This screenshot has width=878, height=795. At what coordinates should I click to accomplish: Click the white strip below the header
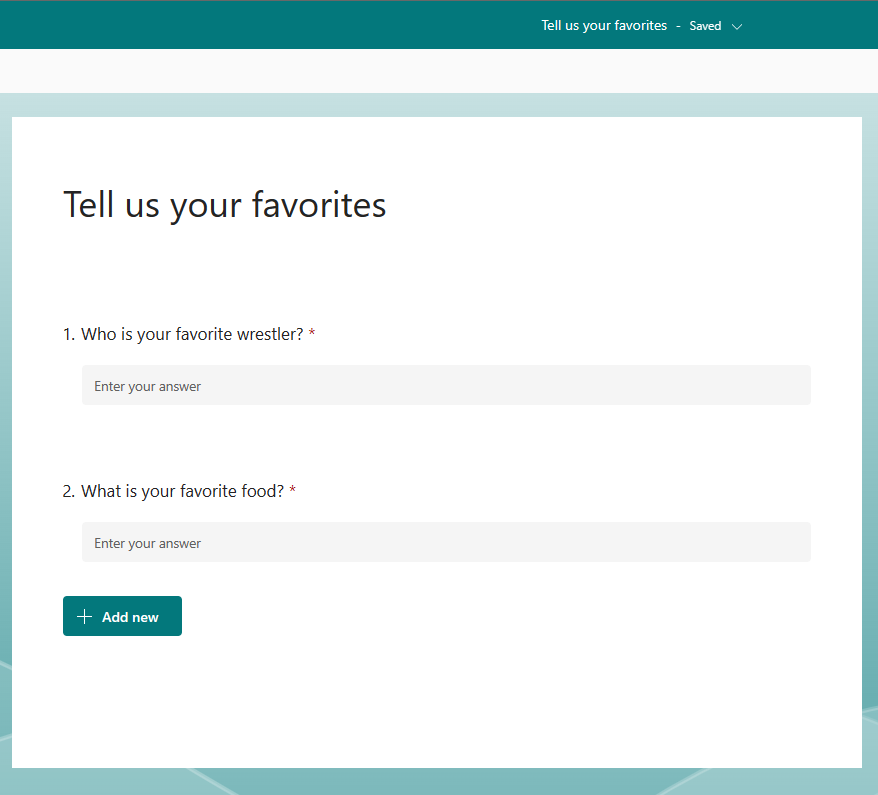(x=438, y=71)
